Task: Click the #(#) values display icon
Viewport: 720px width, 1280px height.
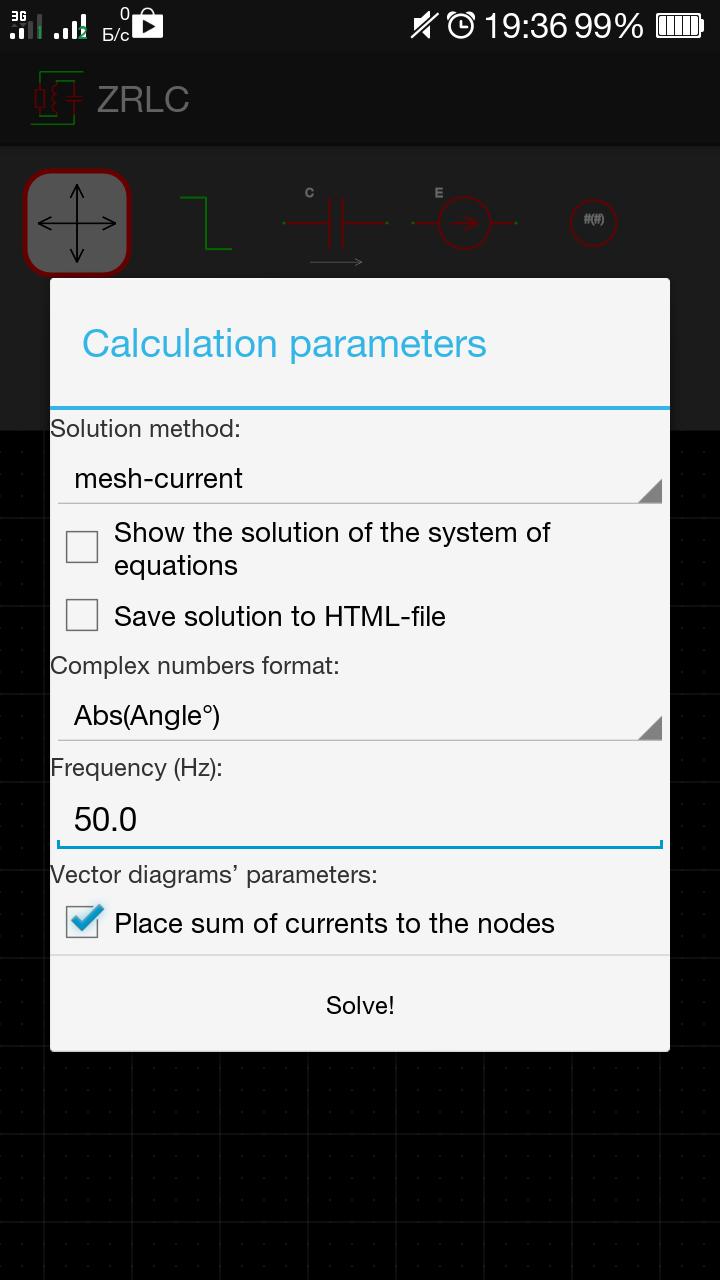Action: pos(591,222)
